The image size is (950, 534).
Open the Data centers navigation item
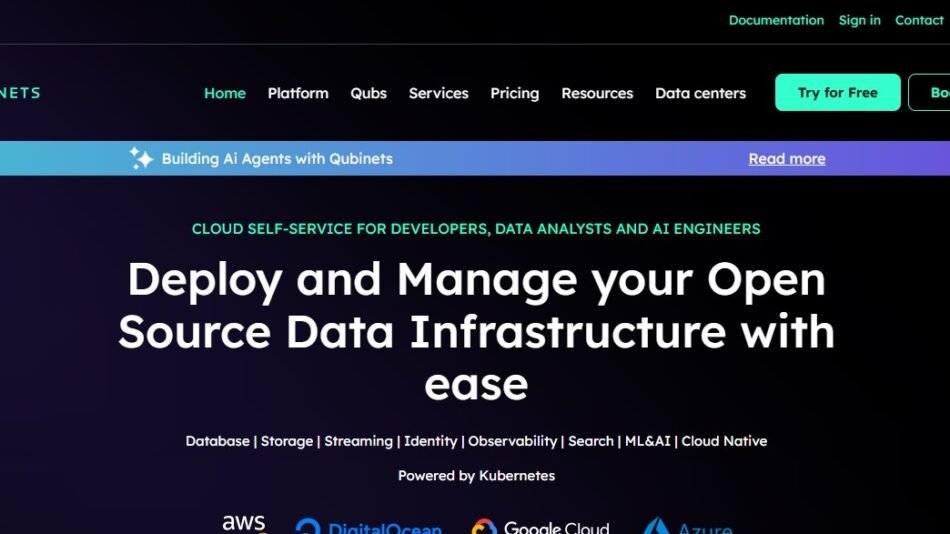tap(700, 93)
